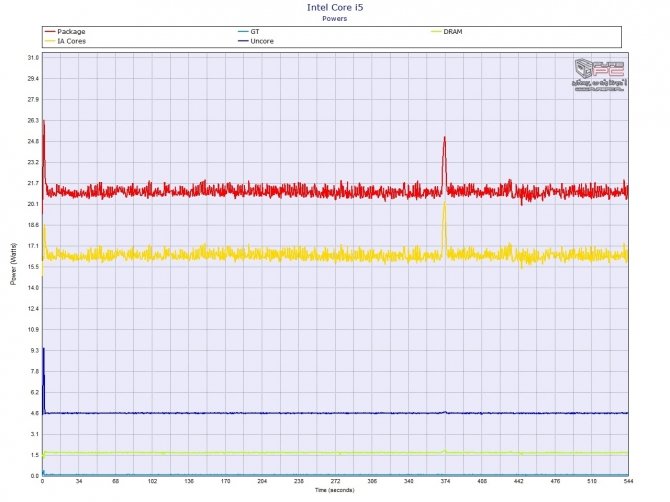This screenshot has height=502, width=670.
Task: Click the 9.3 y-axis label
Action: click(x=35, y=351)
